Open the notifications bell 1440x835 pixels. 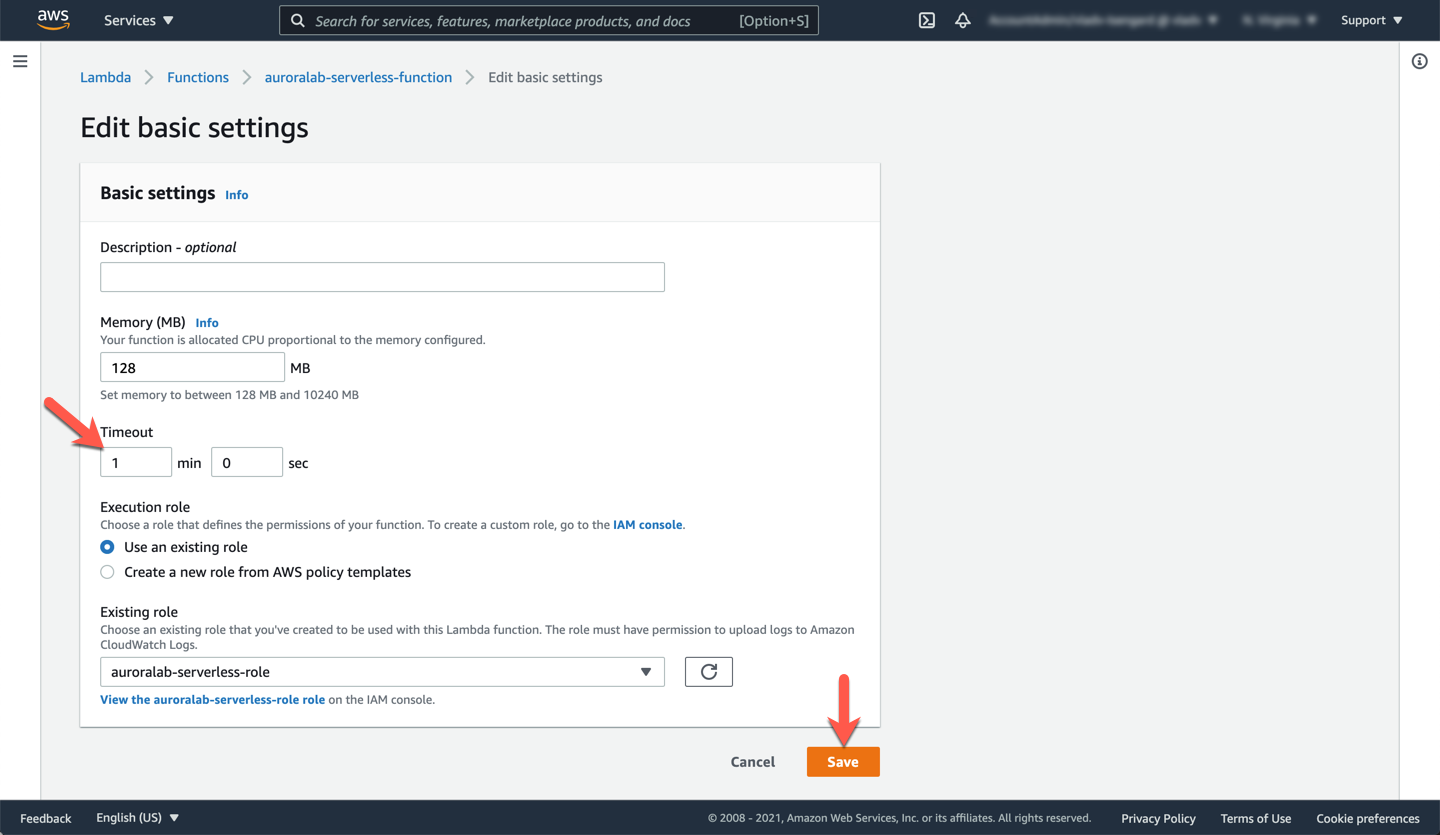point(962,20)
